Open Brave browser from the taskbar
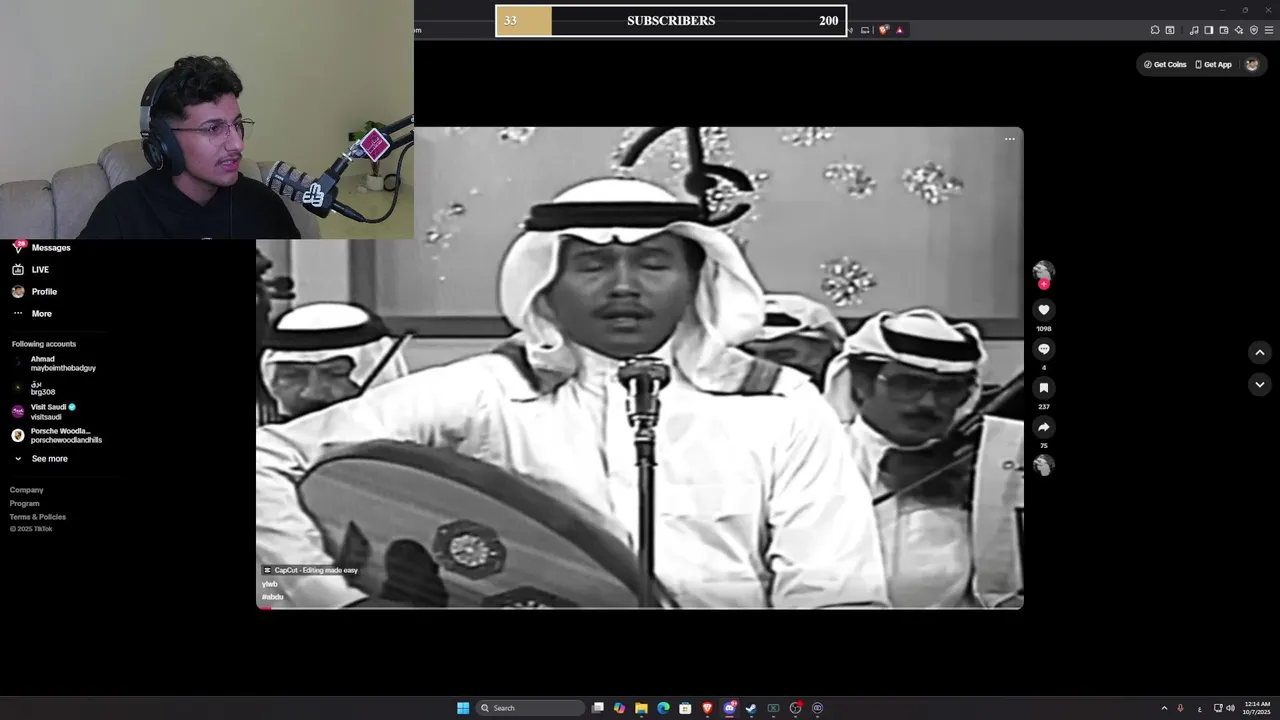The height and width of the screenshot is (720, 1280). click(707, 708)
